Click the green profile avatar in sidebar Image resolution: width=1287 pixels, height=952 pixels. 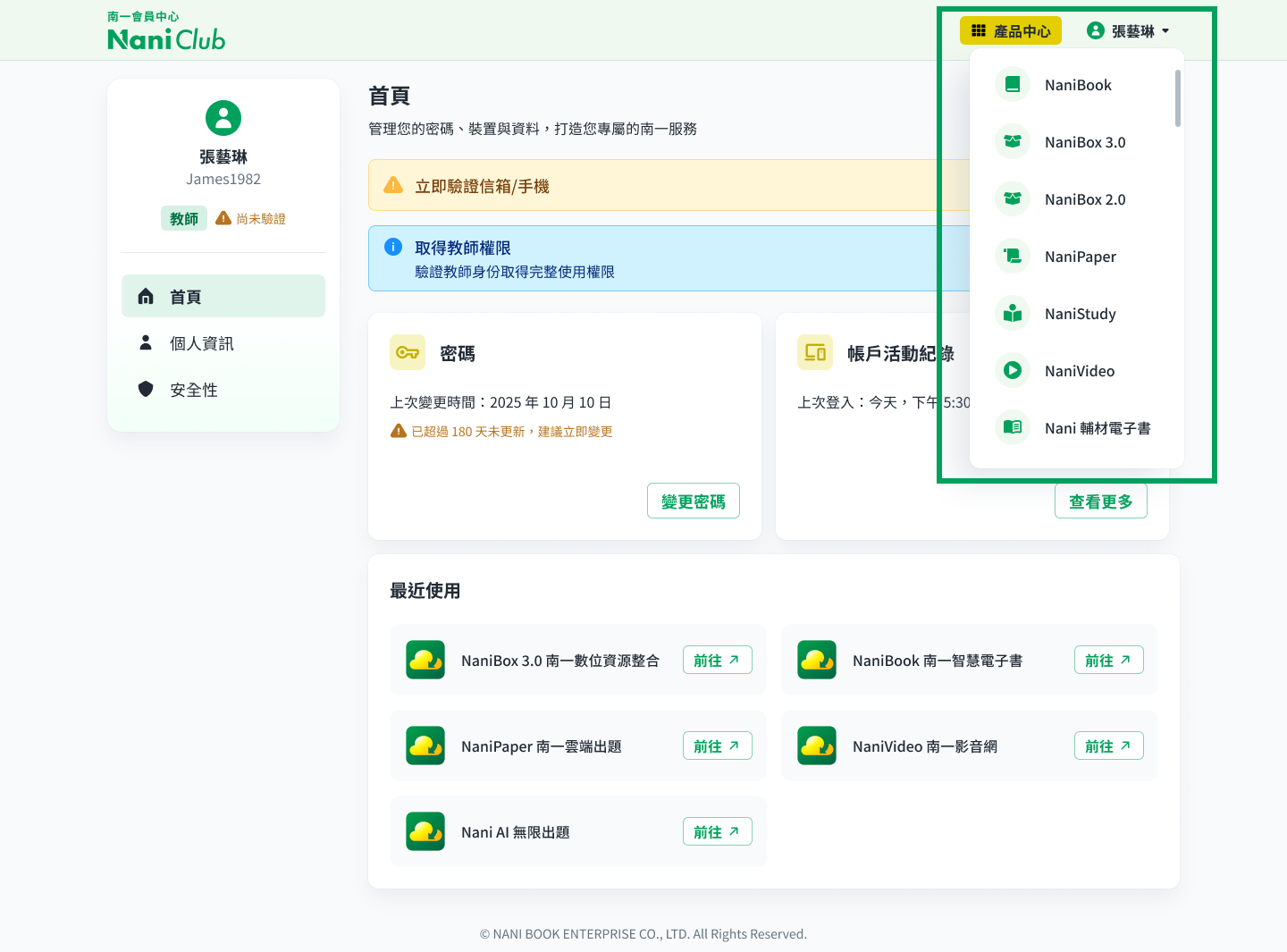223,118
